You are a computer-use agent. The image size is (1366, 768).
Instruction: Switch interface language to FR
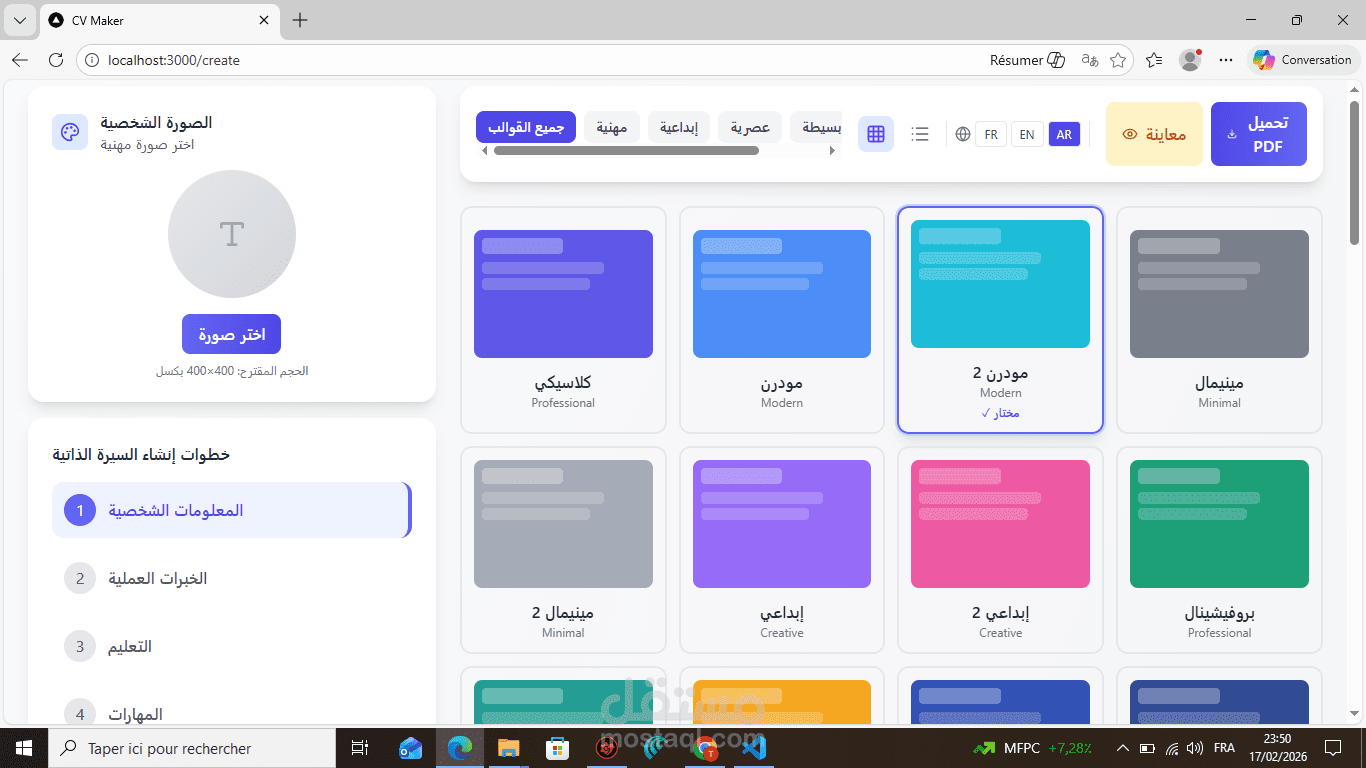[991, 133]
